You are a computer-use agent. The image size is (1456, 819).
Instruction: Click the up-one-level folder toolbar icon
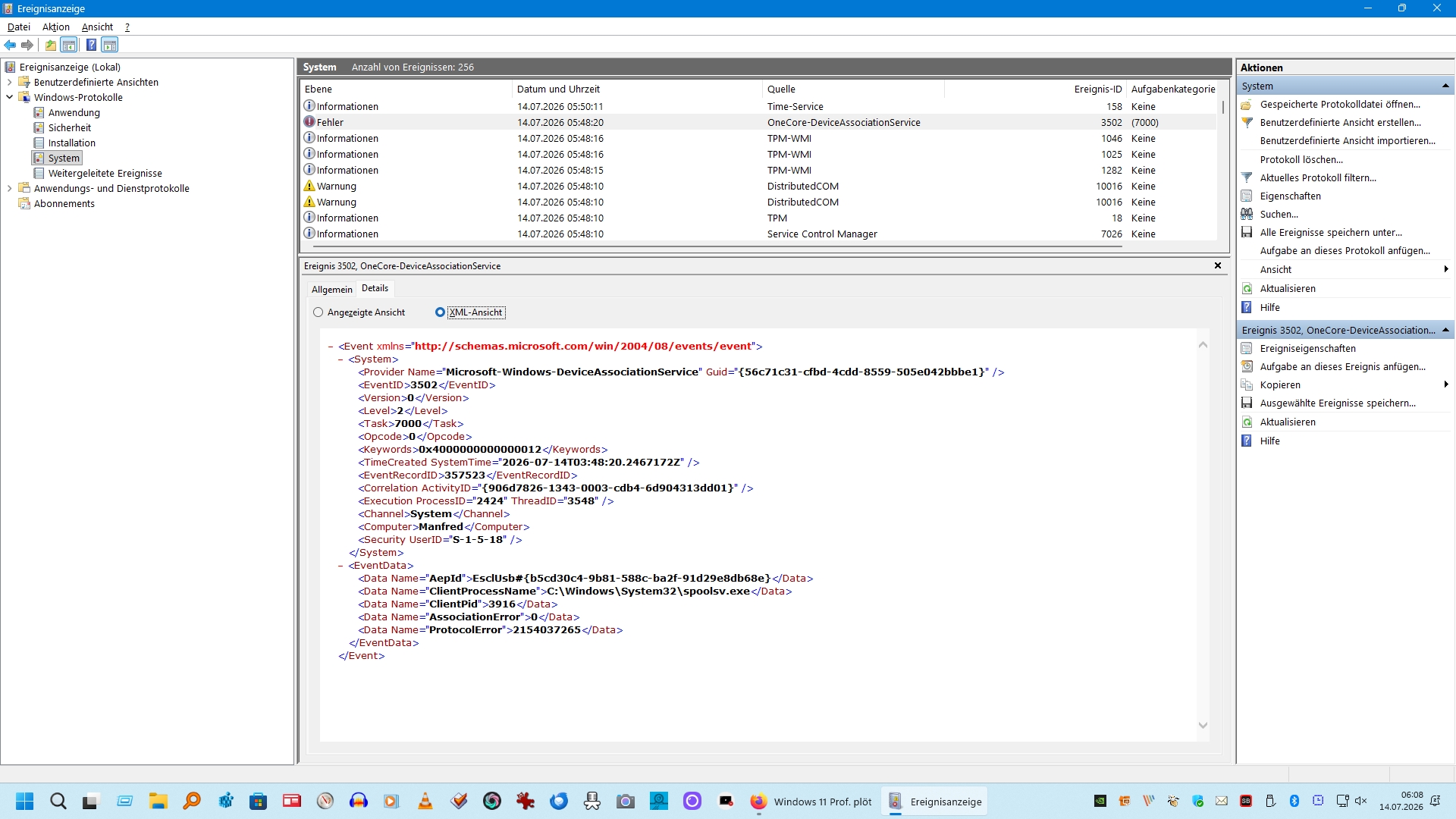51,45
